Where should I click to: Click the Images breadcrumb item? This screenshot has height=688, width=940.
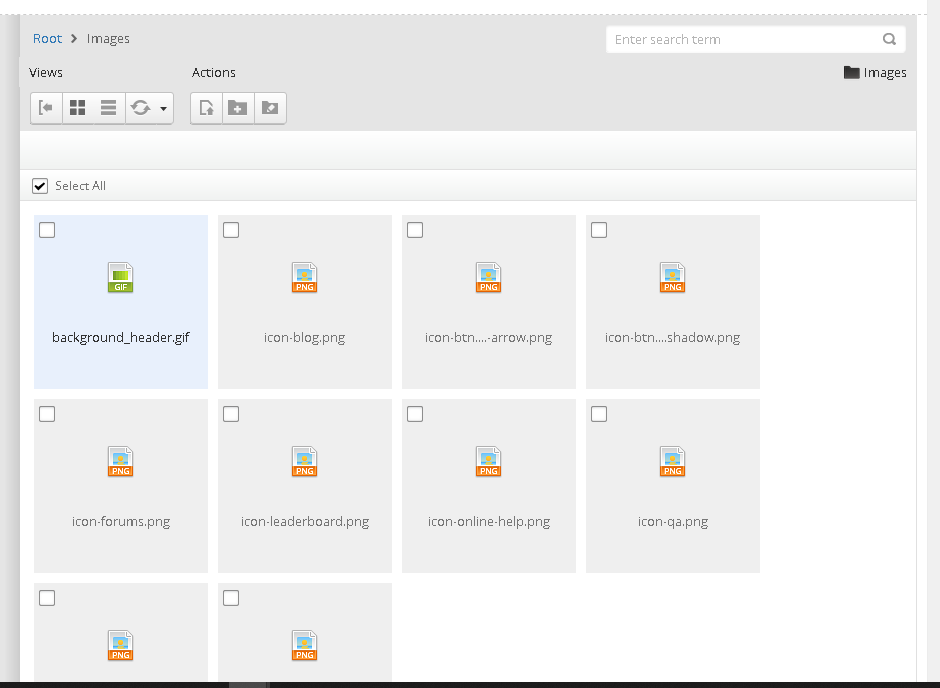(x=108, y=38)
